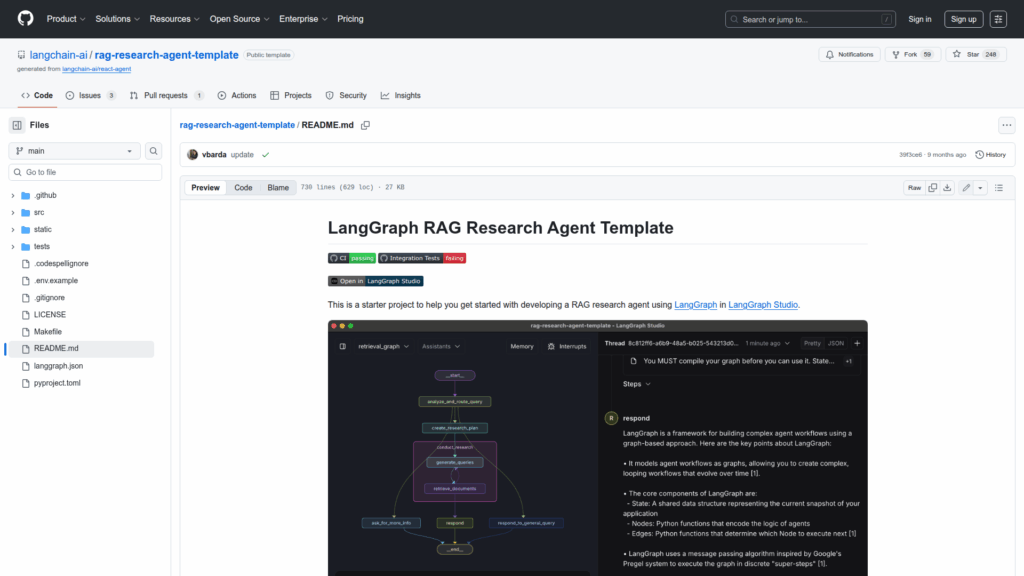Expand the src folder in tree
The height and width of the screenshot is (576, 1024).
(x=13, y=213)
